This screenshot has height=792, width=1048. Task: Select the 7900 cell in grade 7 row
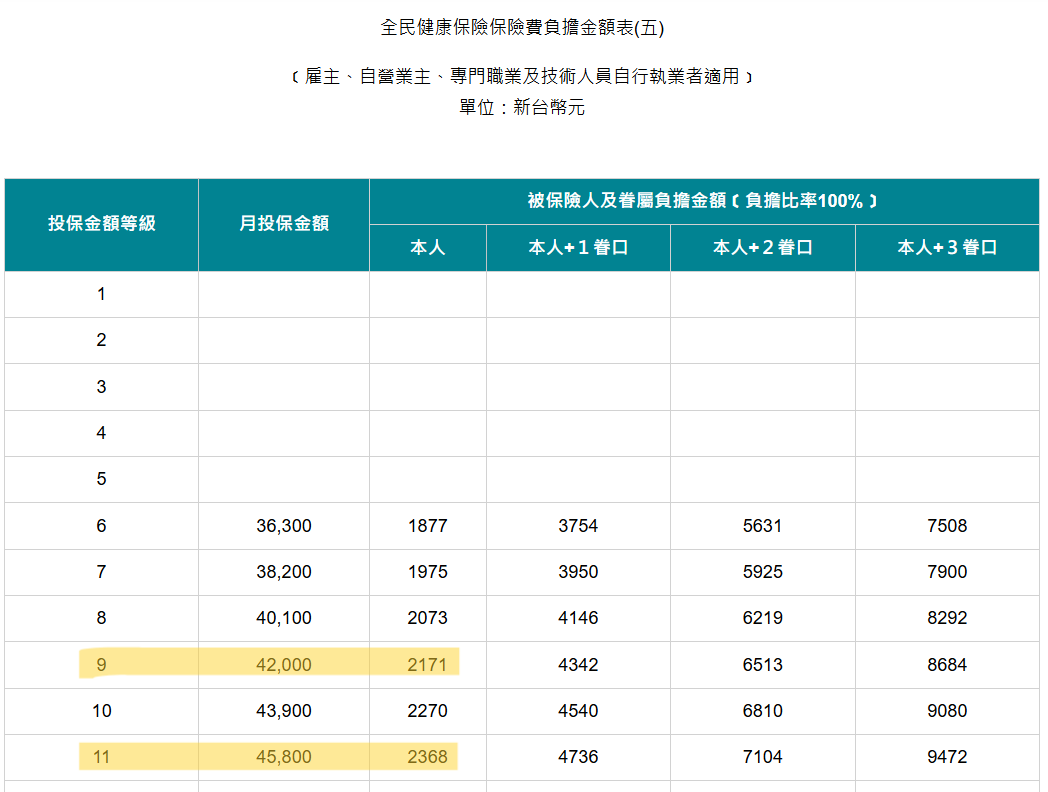pyautogui.click(x=947, y=572)
